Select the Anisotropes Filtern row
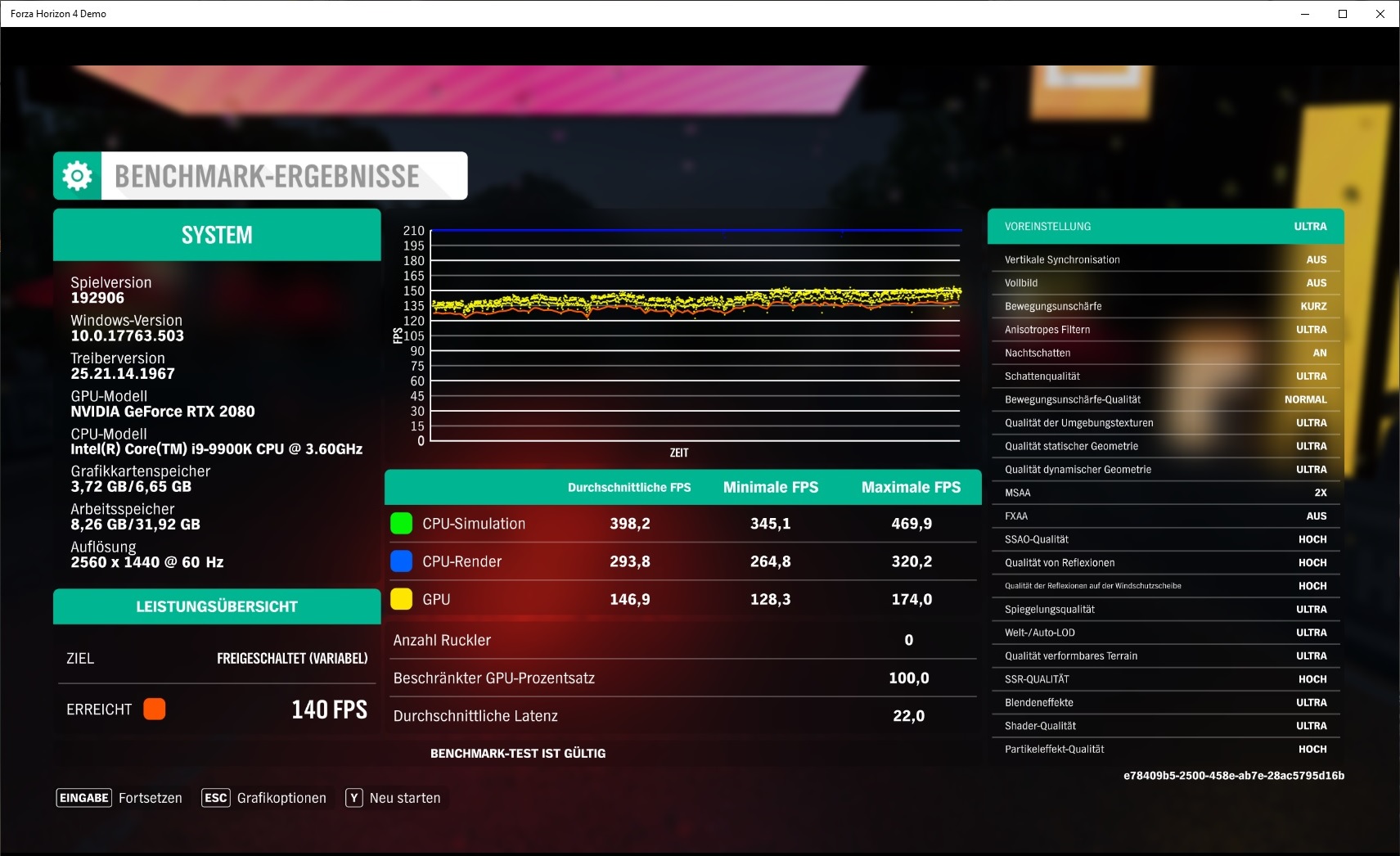The height and width of the screenshot is (856, 1400). click(1165, 330)
